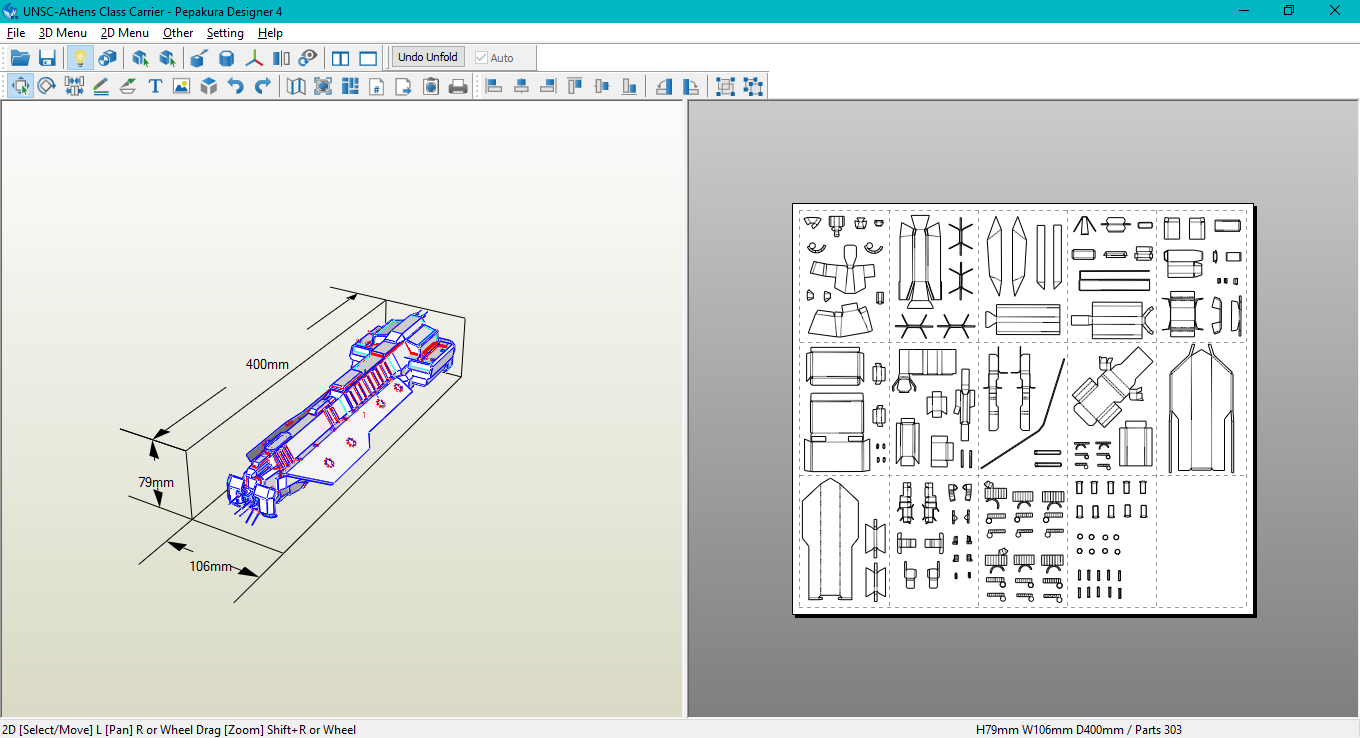Expand the Help menu
1360x738 pixels.
click(x=270, y=33)
